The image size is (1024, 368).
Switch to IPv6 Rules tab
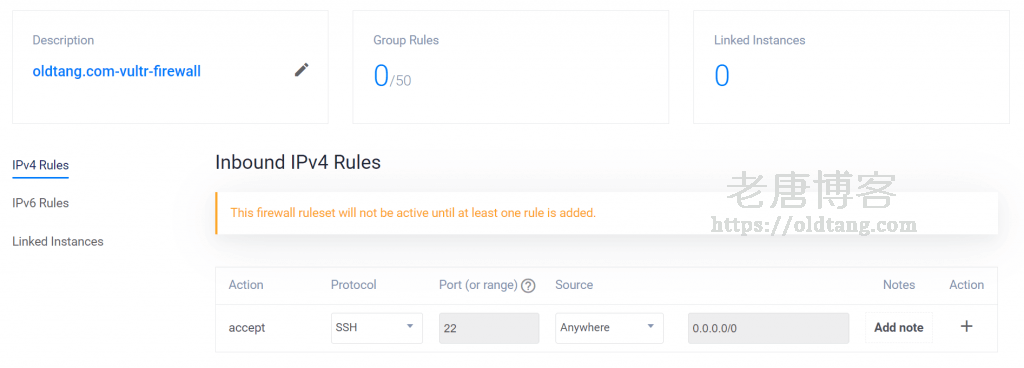[40, 203]
